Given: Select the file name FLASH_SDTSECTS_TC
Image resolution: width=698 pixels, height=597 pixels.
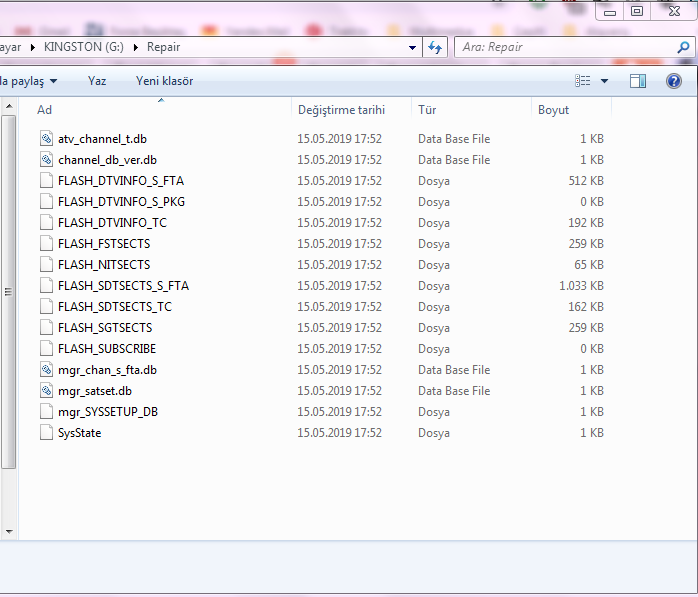Looking at the screenshot, I should (x=115, y=307).
